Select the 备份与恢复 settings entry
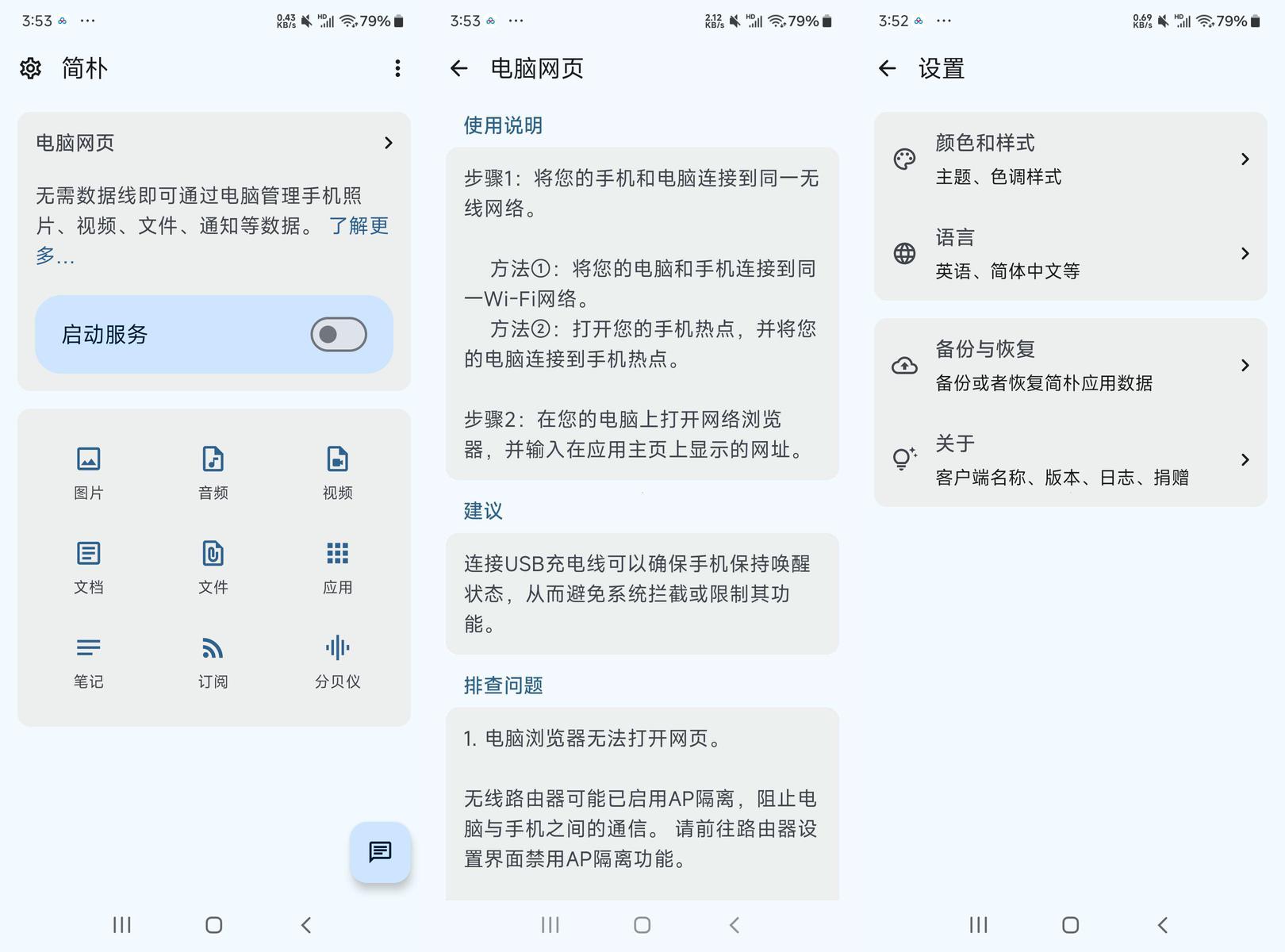1285x952 pixels. pyautogui.click(x=1070, y=365)
